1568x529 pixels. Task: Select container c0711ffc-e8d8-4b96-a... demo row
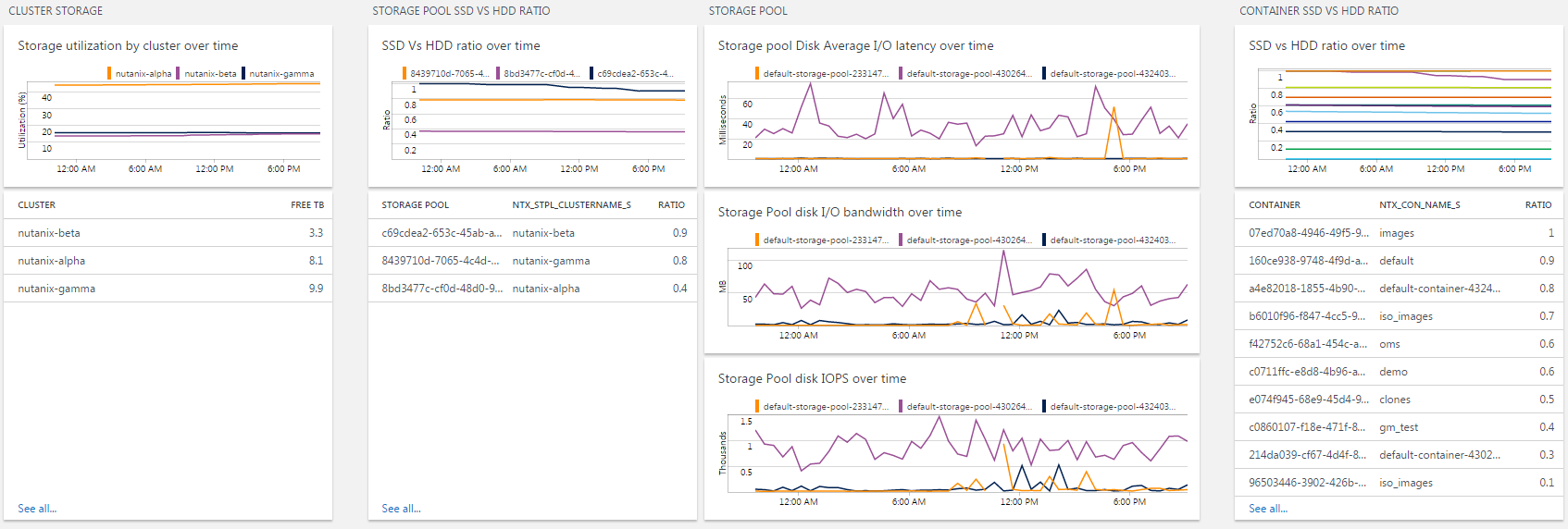point(1400,372)
